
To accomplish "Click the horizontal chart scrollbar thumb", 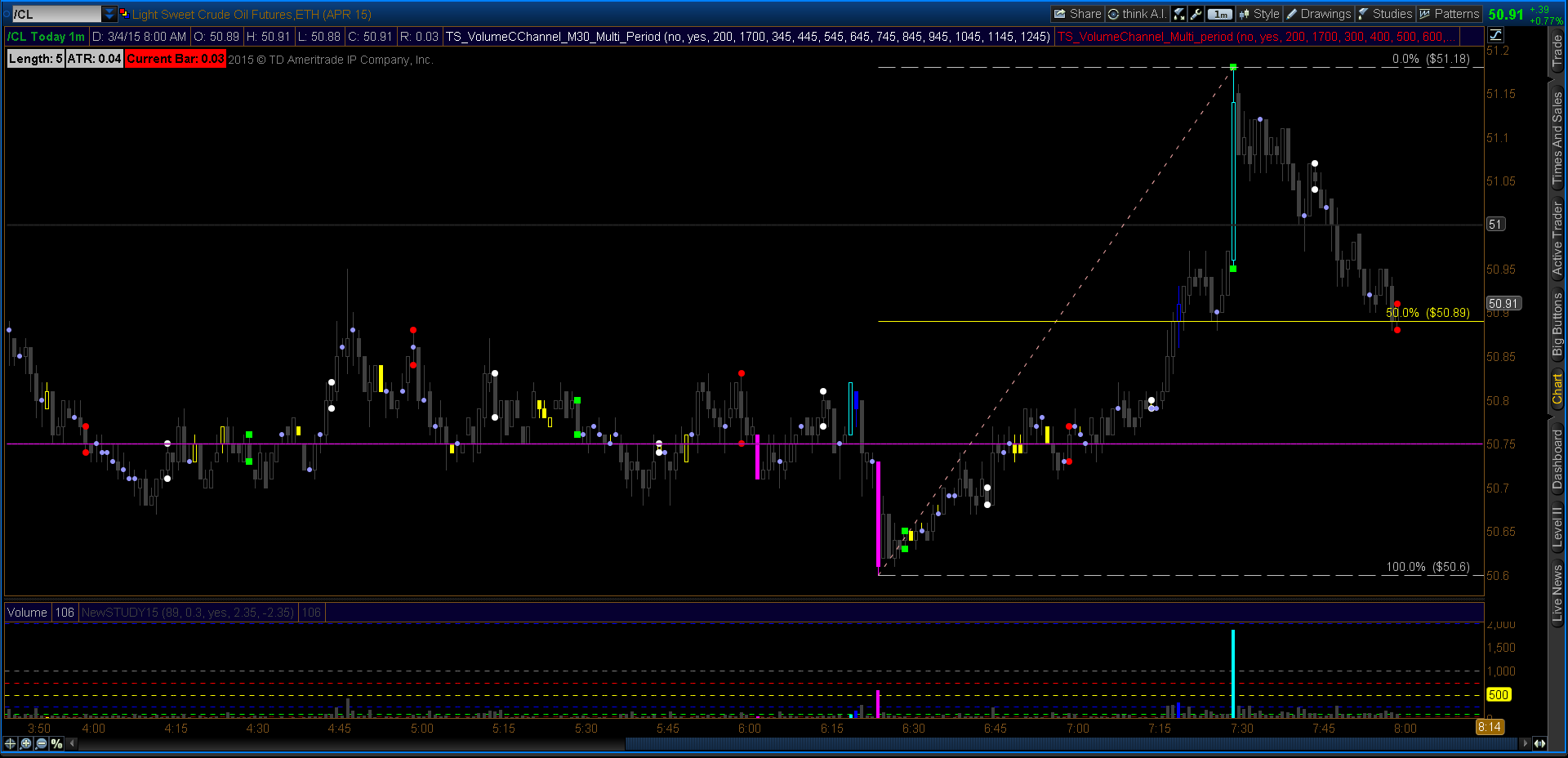I will click(x=1071, y=743).
